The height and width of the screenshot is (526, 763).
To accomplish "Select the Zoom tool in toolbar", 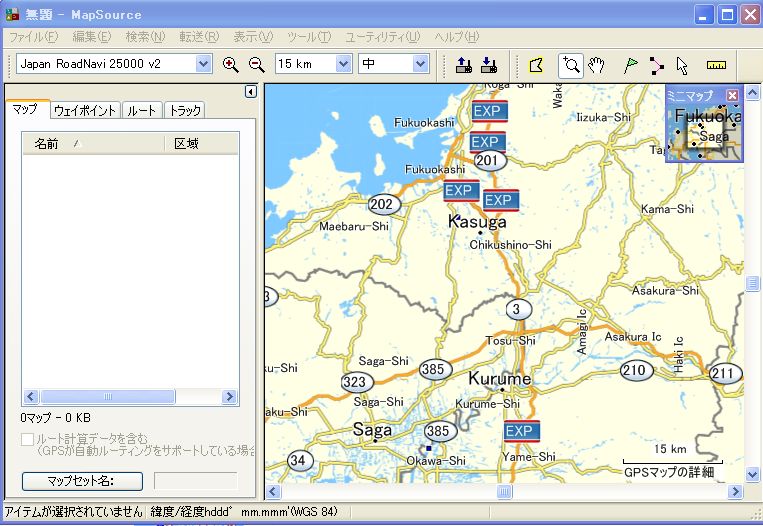I will tap(570, 65).
